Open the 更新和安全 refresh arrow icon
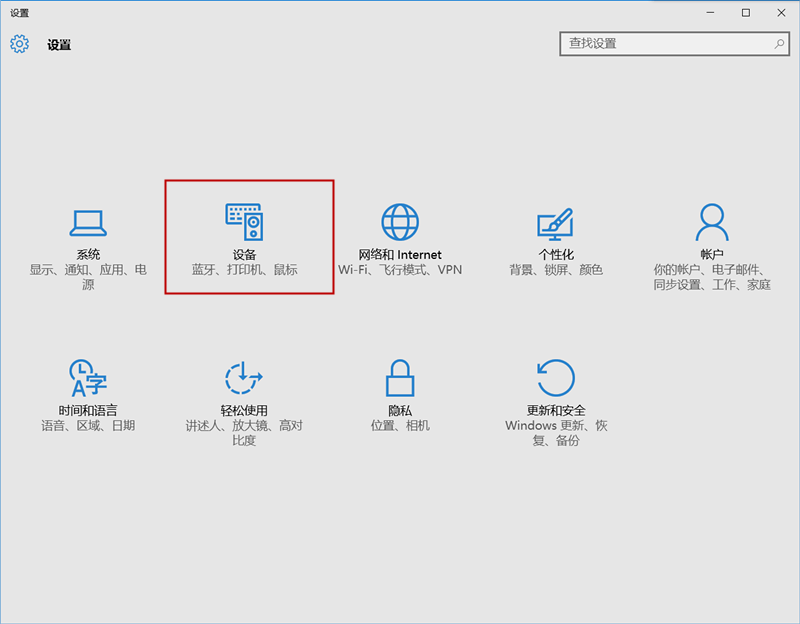The image size is (800, 624). tap(556, 378)
